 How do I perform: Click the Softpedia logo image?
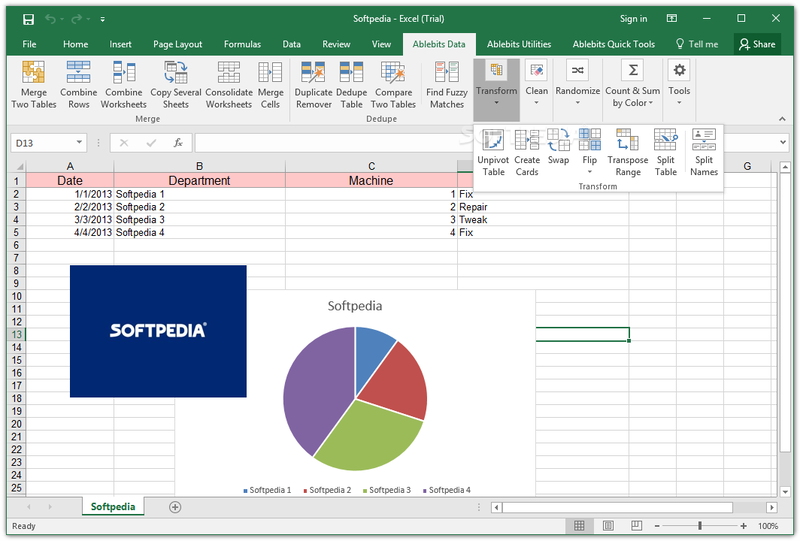(x=158, y=331)
